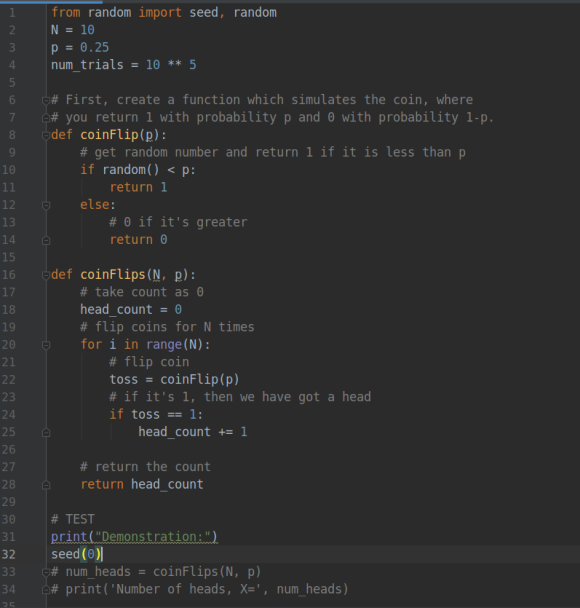The height and width of the screenshot is (608, 580).
Task: Click 'num_trials' variable on line 4
Action: point(87,65)
